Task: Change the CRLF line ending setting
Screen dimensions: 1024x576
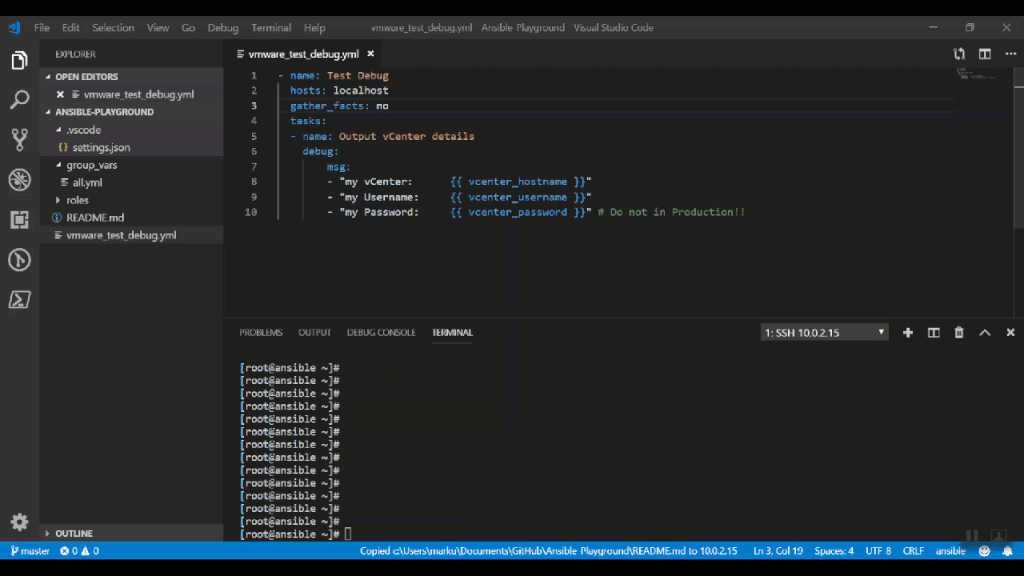Action: pyautogui.click(x=913, y=551)
